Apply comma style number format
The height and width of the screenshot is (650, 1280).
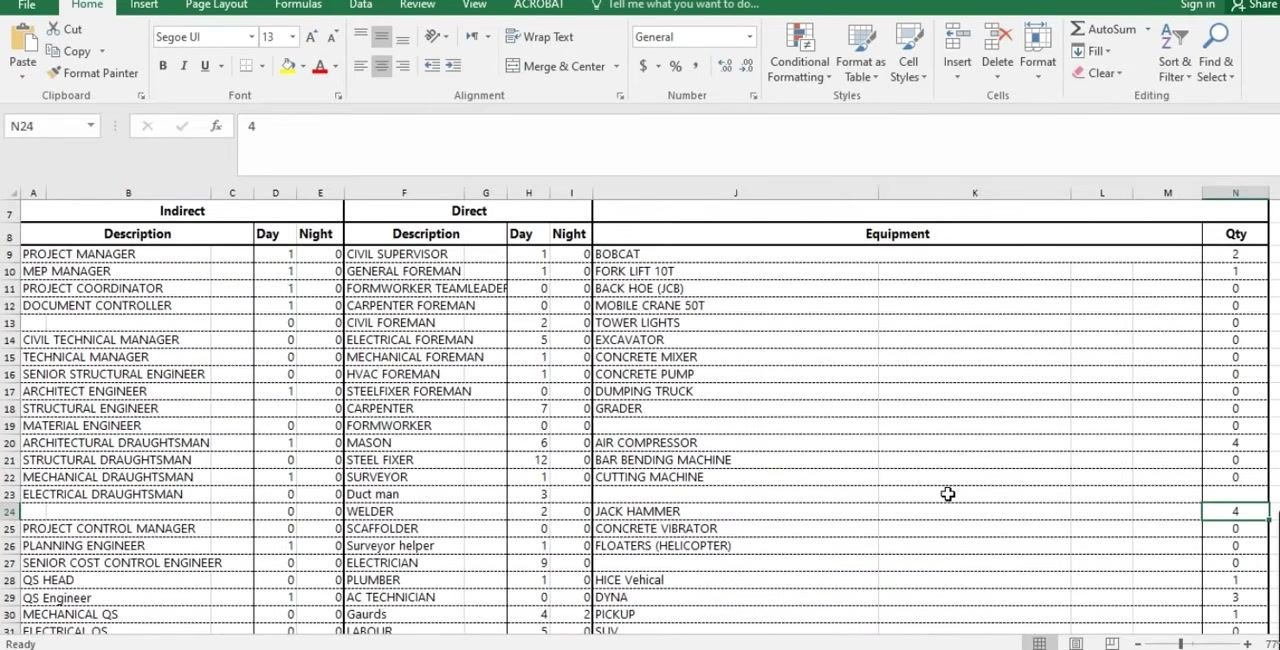pos(696,66)
